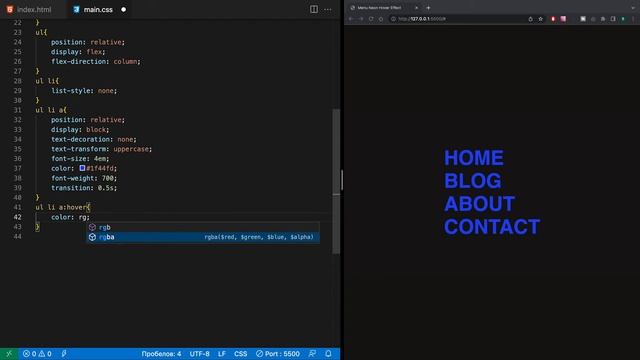The width and height of the screenshot is (640, 360).
Task: Change end of line sequence LF
Action: [x=222, y=353]
